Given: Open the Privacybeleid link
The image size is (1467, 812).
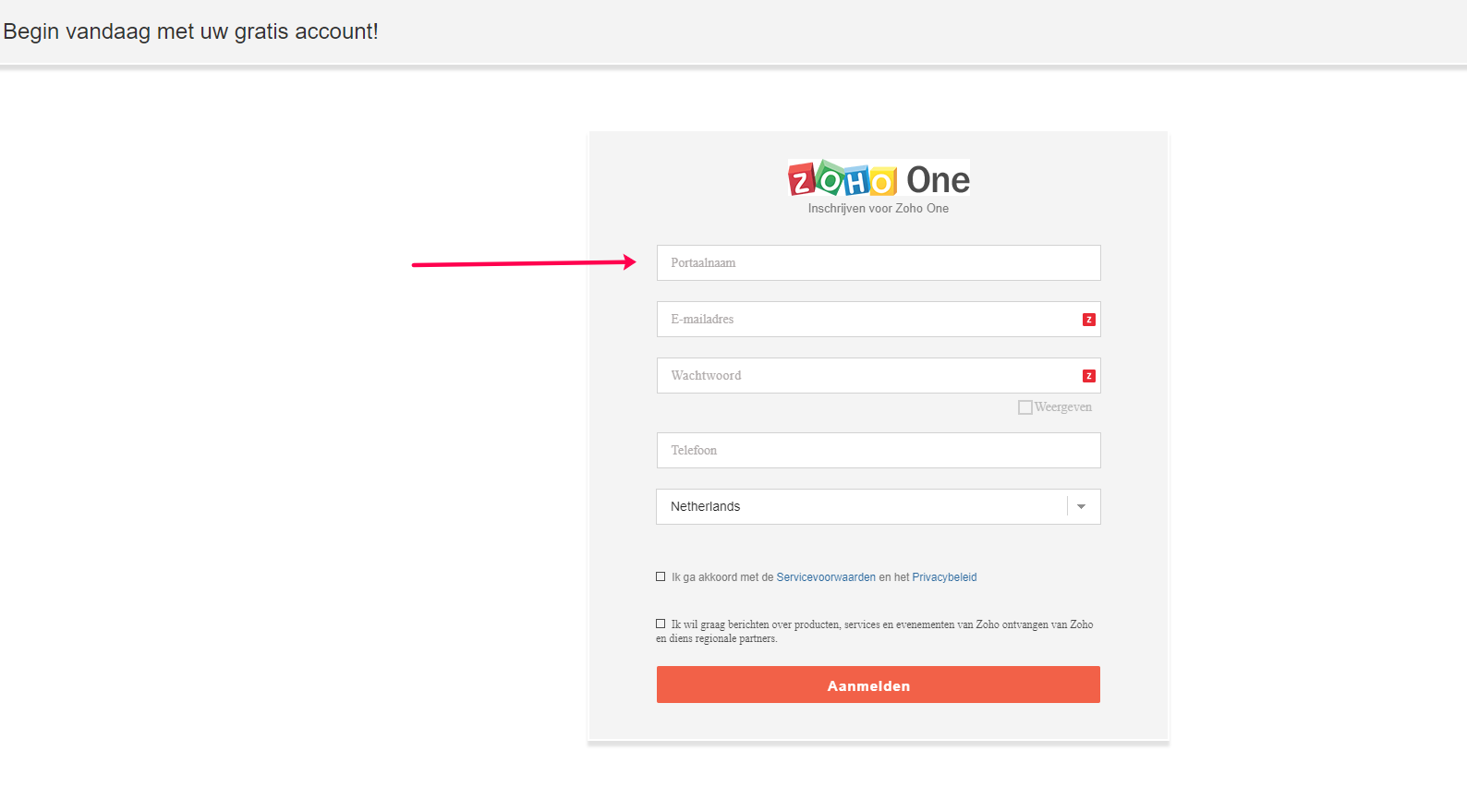Looking at the screenshot, I should click(x=944, y=577).
